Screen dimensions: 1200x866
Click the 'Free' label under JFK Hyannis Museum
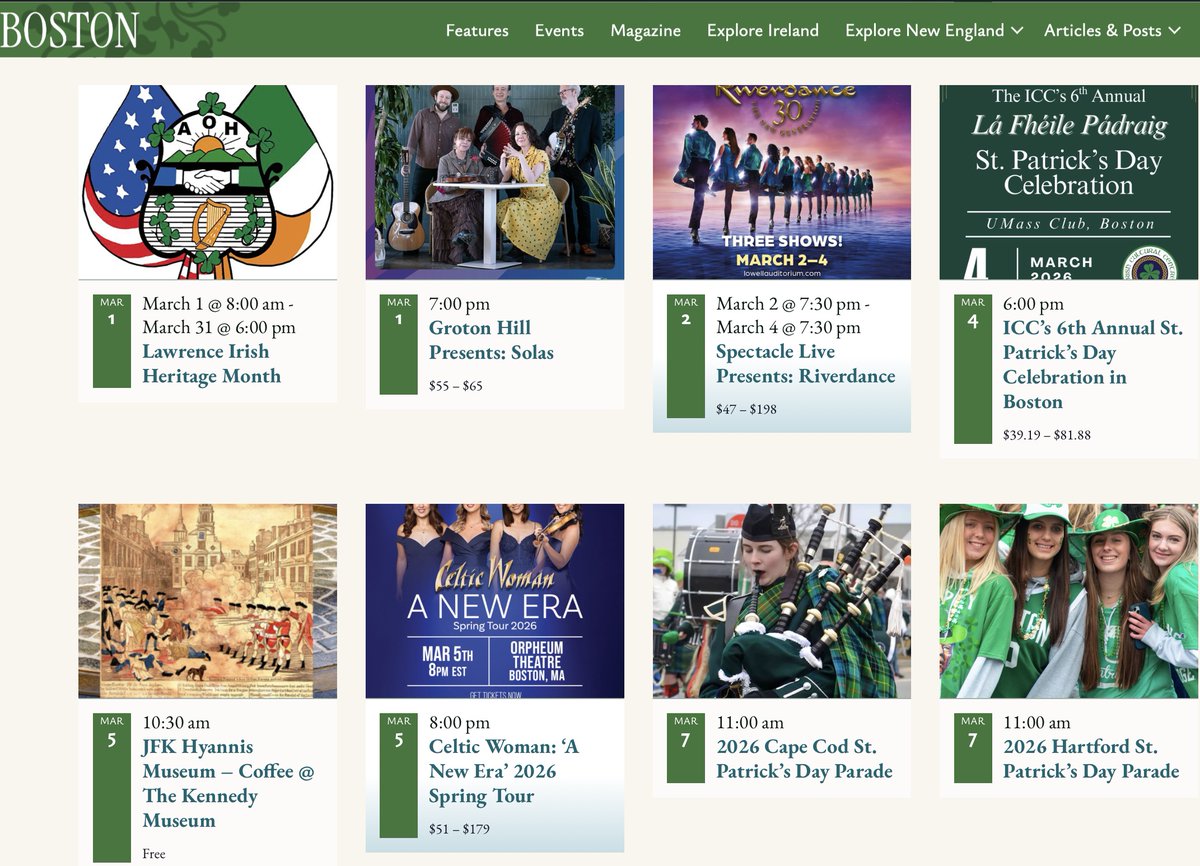click(x=154, y=854)
